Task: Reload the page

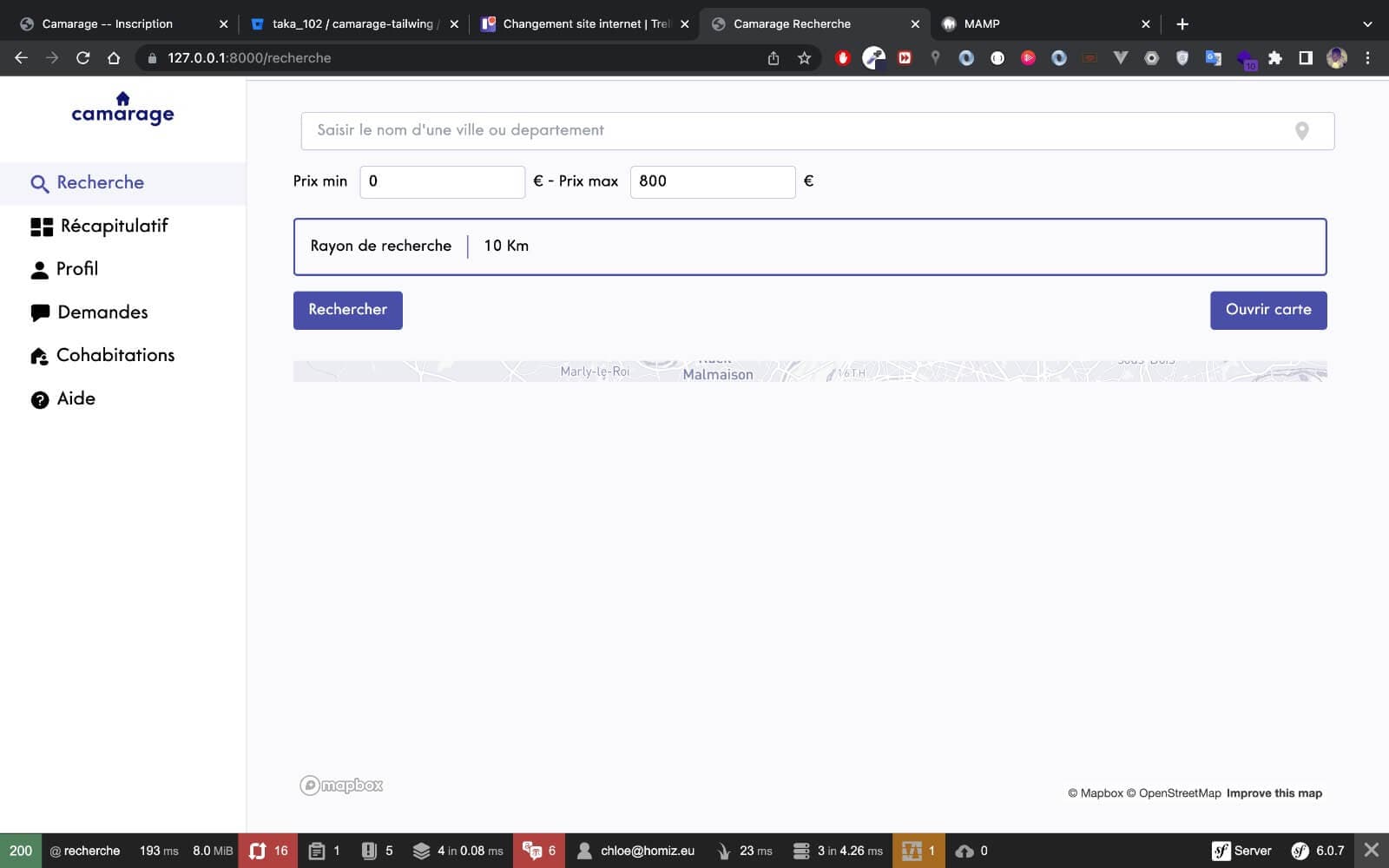Action: tap(83, 58)
